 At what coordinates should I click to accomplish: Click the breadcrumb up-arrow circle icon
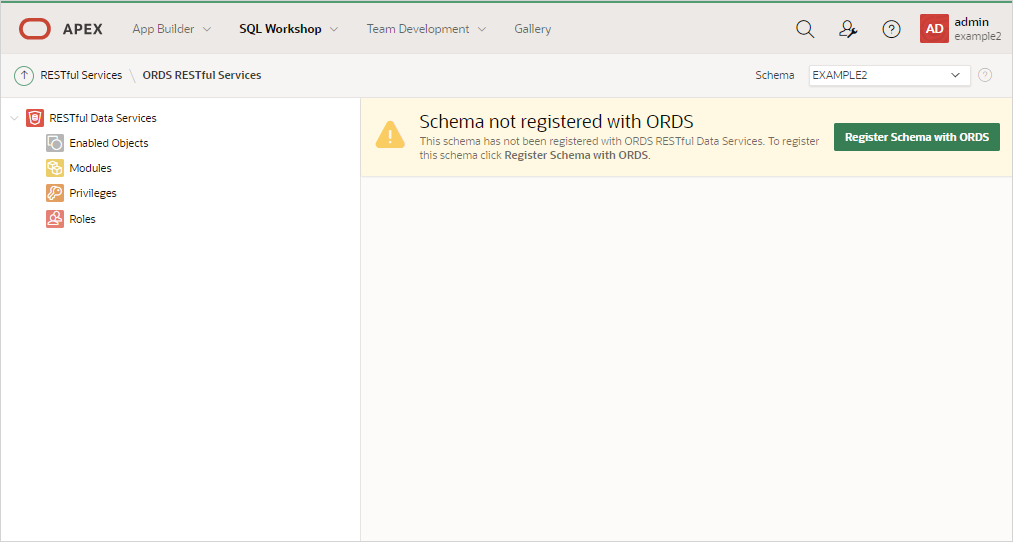pos(24,76)
